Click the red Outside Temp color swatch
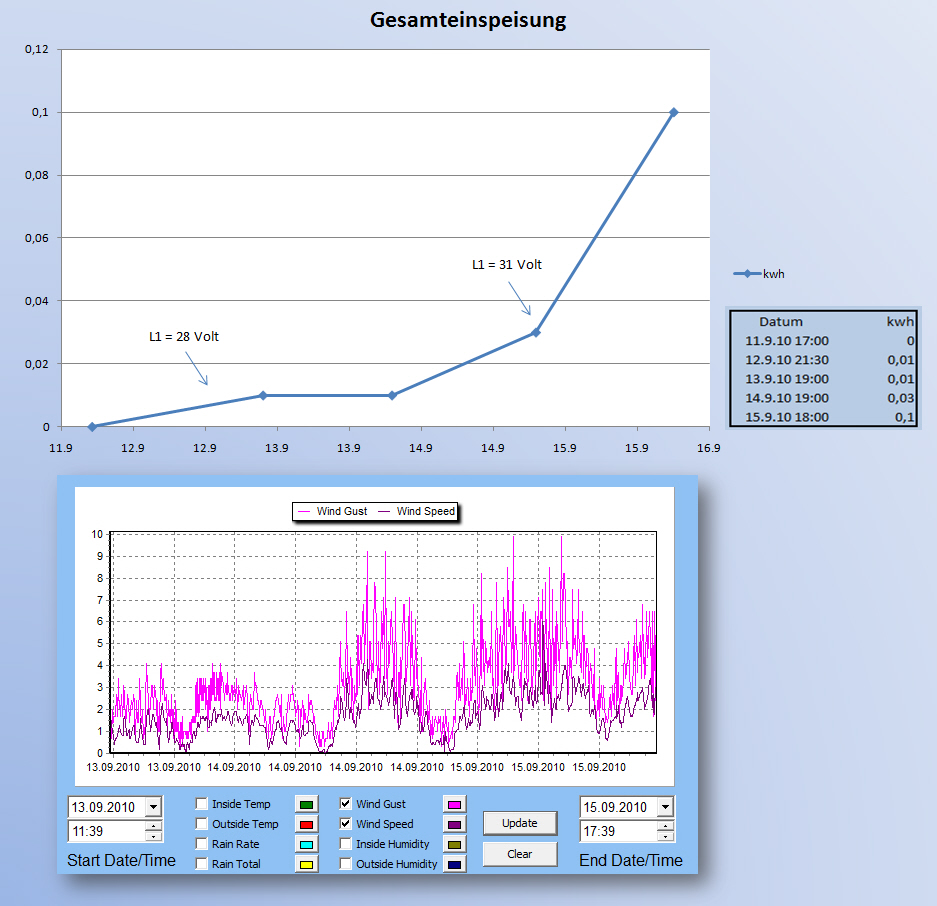Screen dimensions: 937x906 coord(307,824)
